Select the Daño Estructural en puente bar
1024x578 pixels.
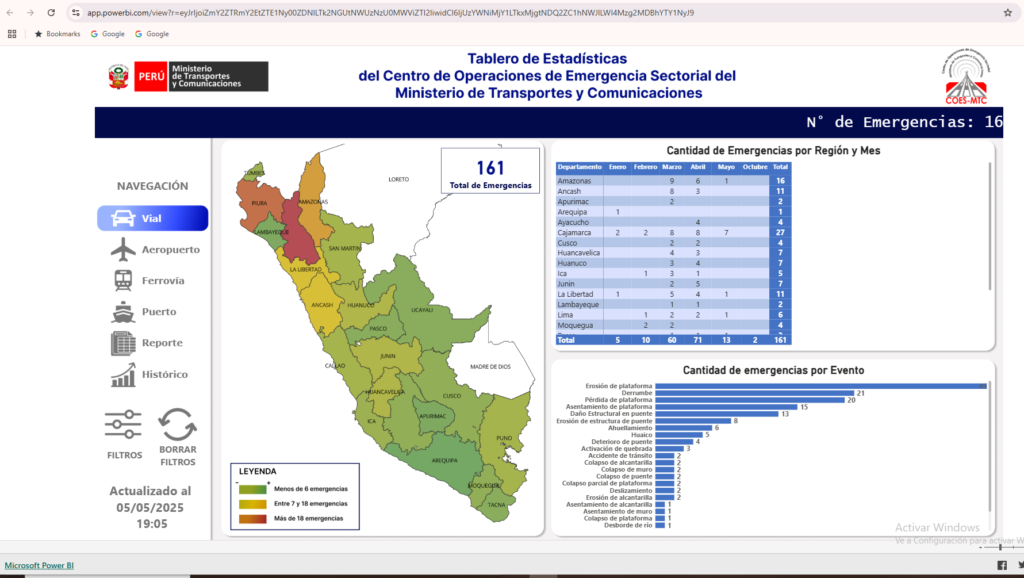click(717, 414)
